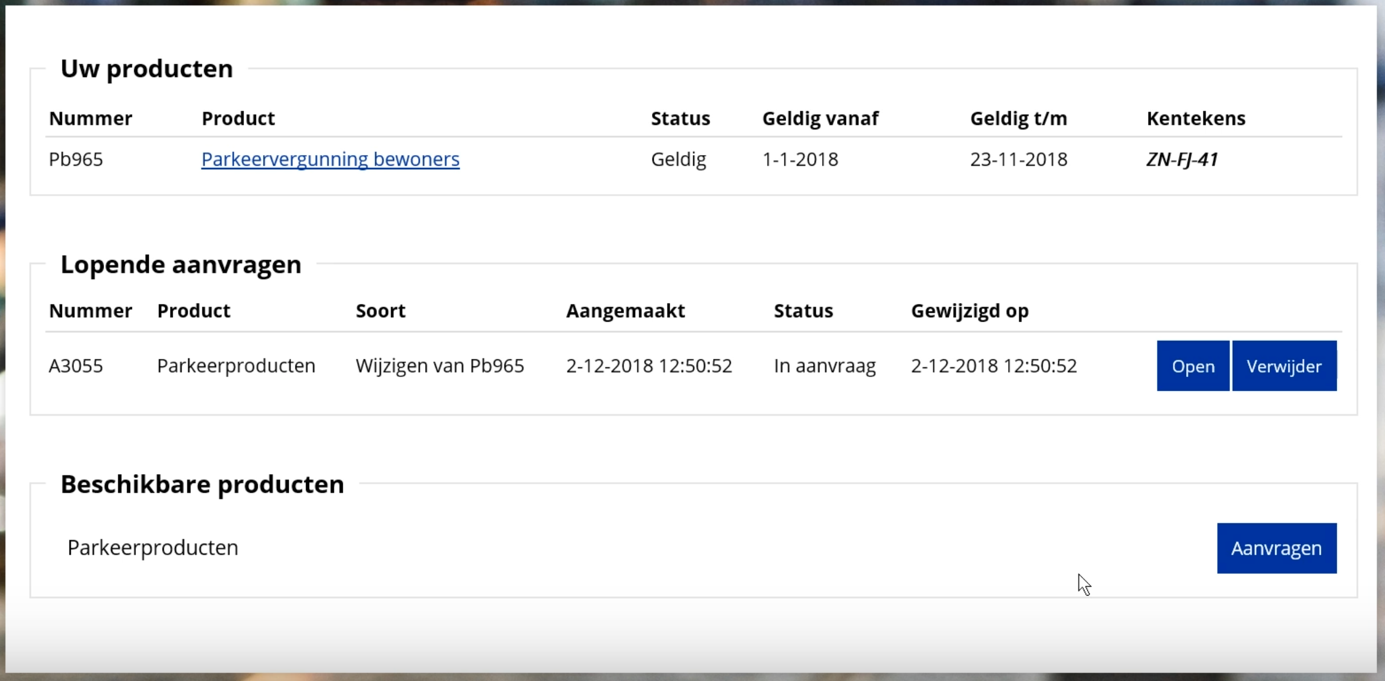Click the Gewijzigd op column header
The height and width of the screenshot is (681, 1385).
(969, 311)
